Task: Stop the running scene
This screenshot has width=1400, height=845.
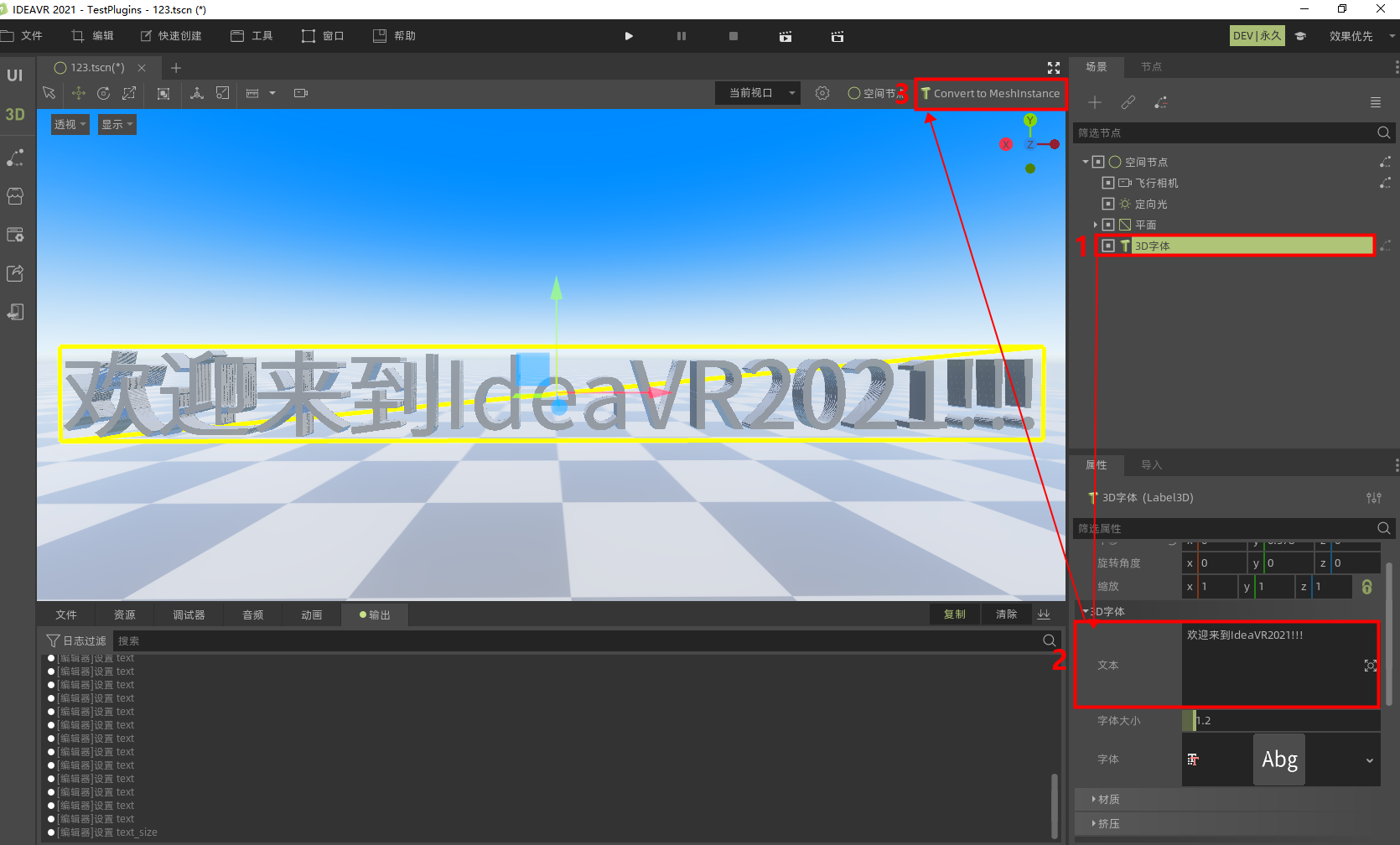Action: [x=734, y=36]
